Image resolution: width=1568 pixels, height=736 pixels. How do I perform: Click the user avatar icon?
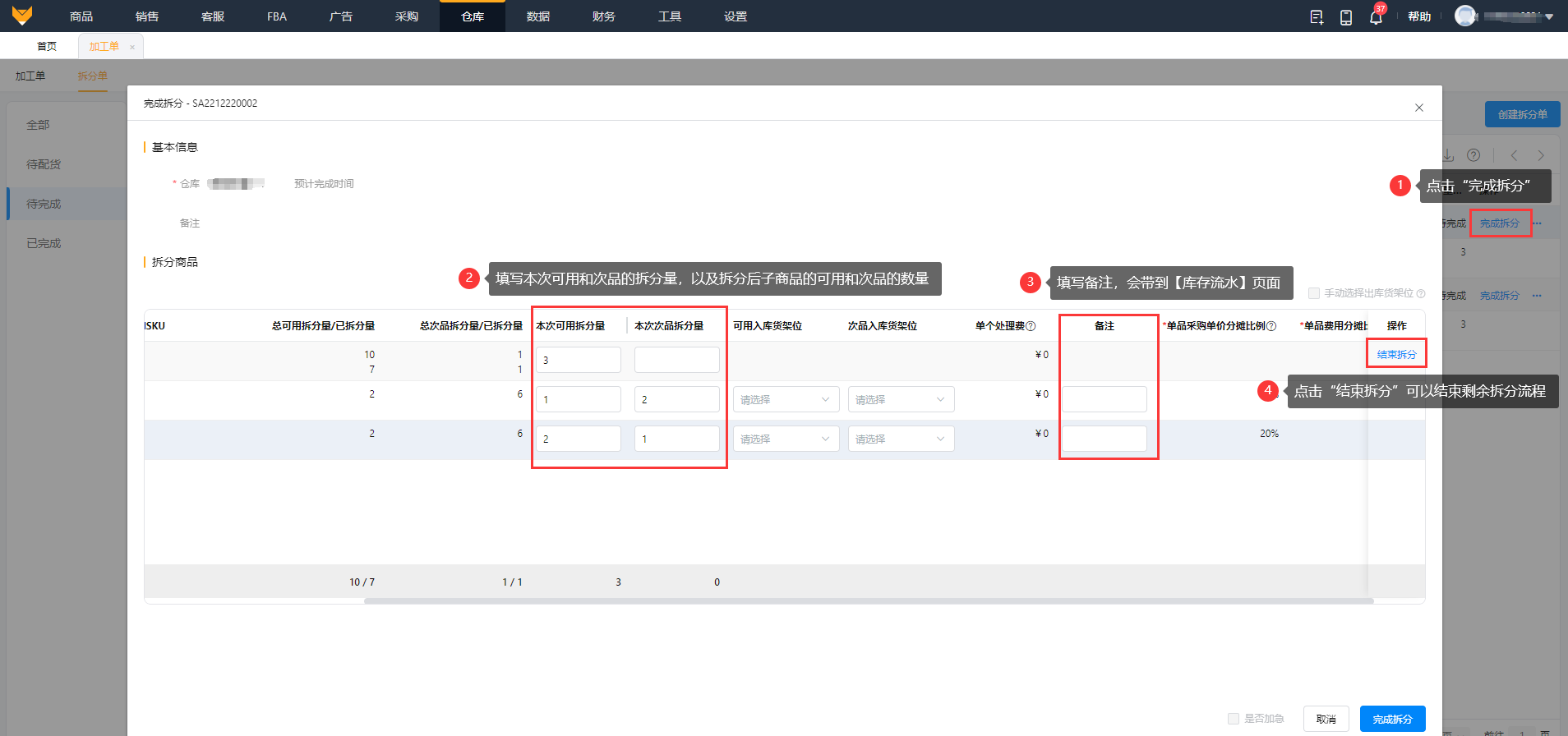[x=1464, y=16]
